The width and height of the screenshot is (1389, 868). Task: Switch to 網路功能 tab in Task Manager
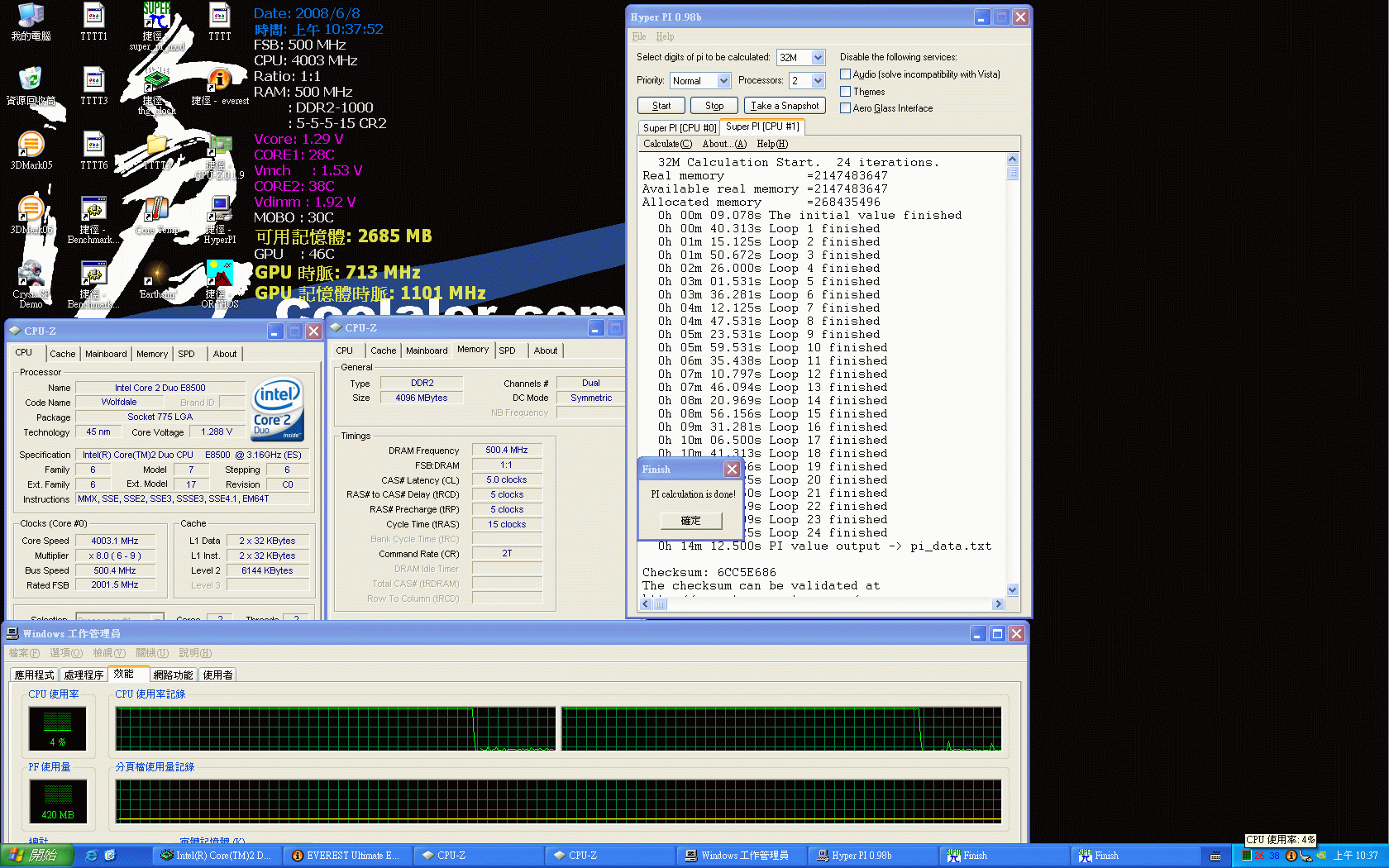tap(174, 675)
